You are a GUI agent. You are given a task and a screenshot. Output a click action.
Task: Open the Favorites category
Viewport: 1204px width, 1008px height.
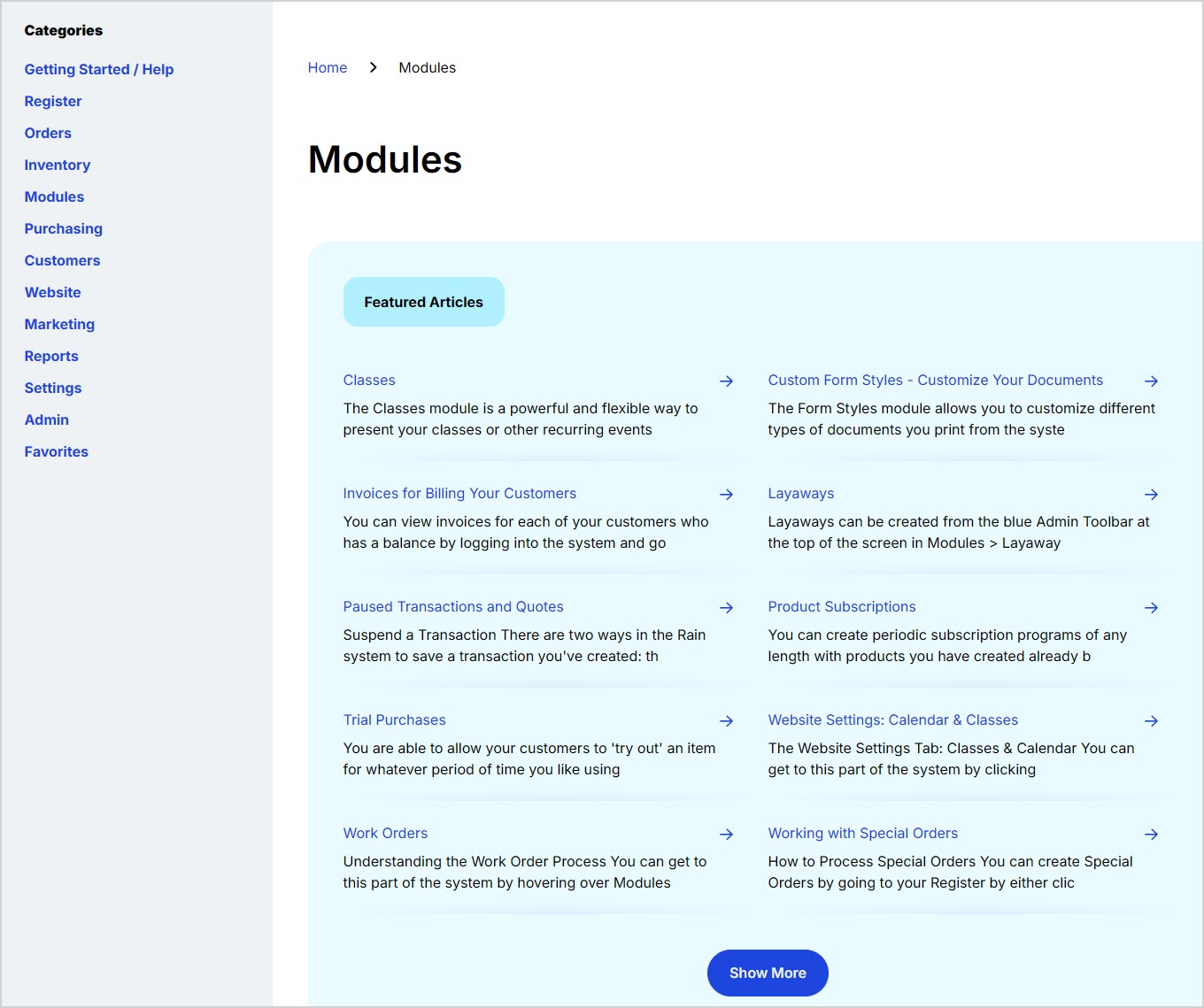(56, 451)
